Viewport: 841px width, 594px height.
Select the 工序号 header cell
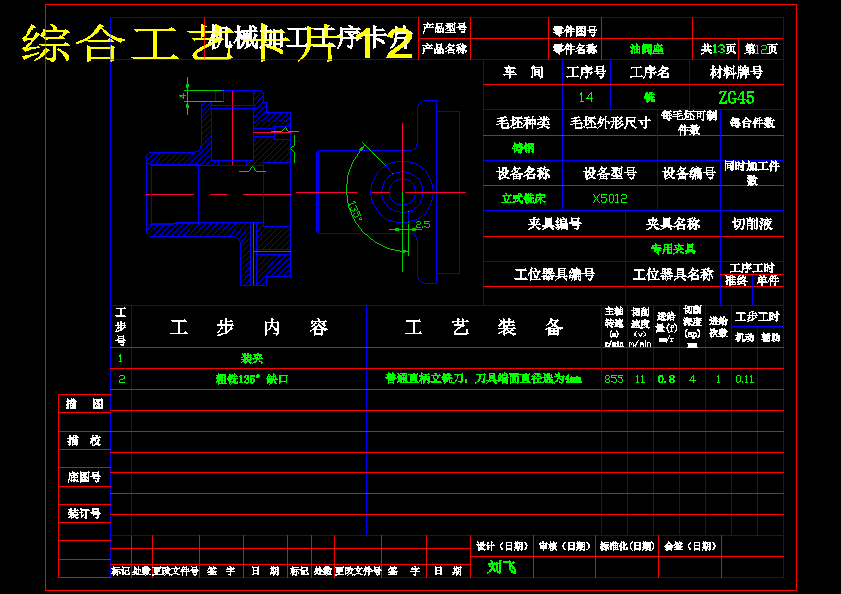[x=586, y=72]
